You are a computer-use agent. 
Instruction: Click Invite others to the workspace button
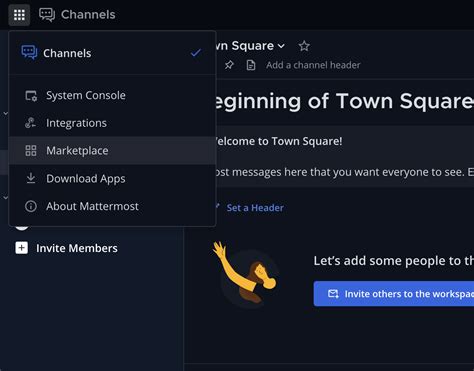394,294
